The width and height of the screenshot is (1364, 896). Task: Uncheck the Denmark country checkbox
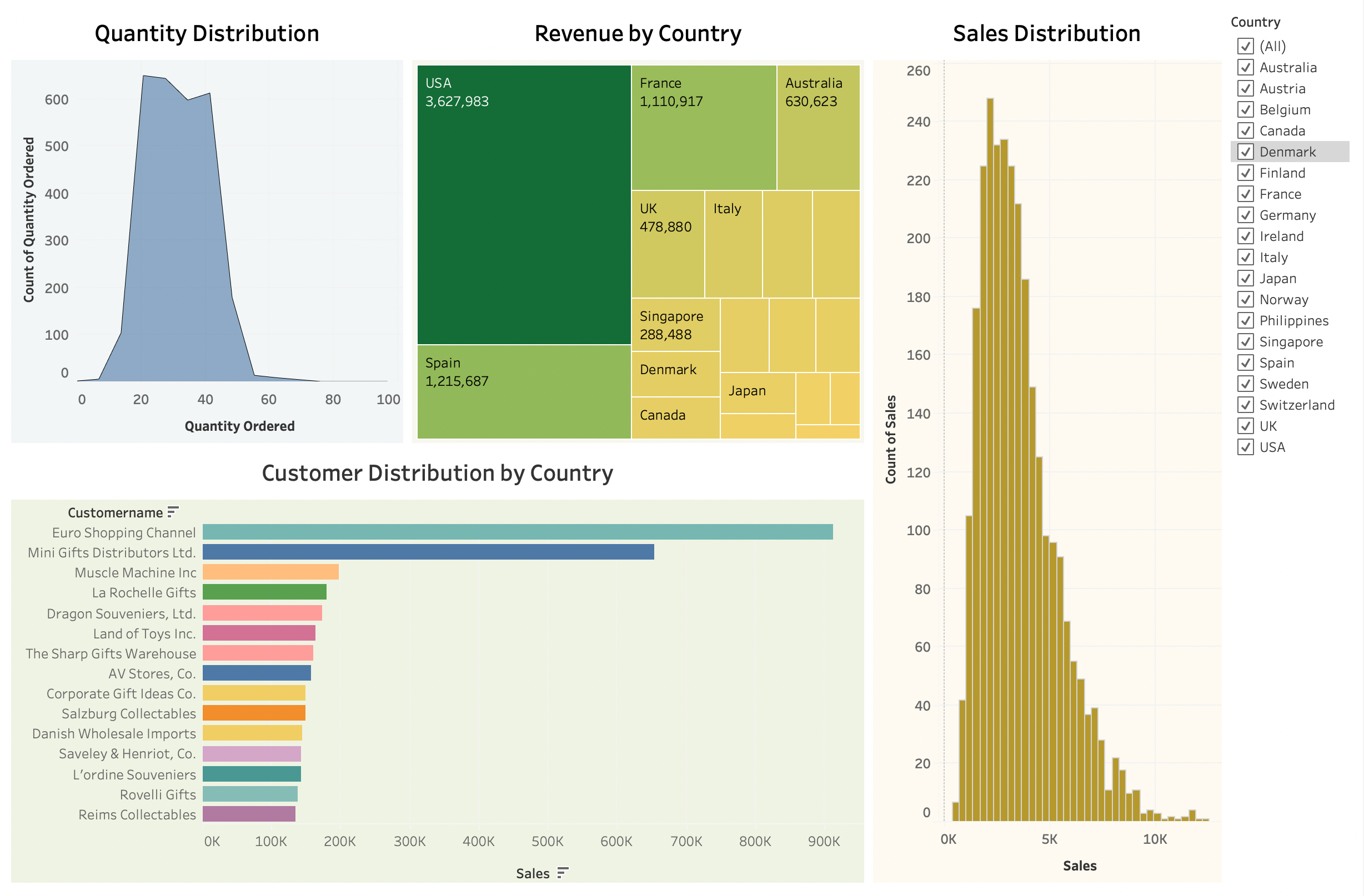coord(1245,152)
